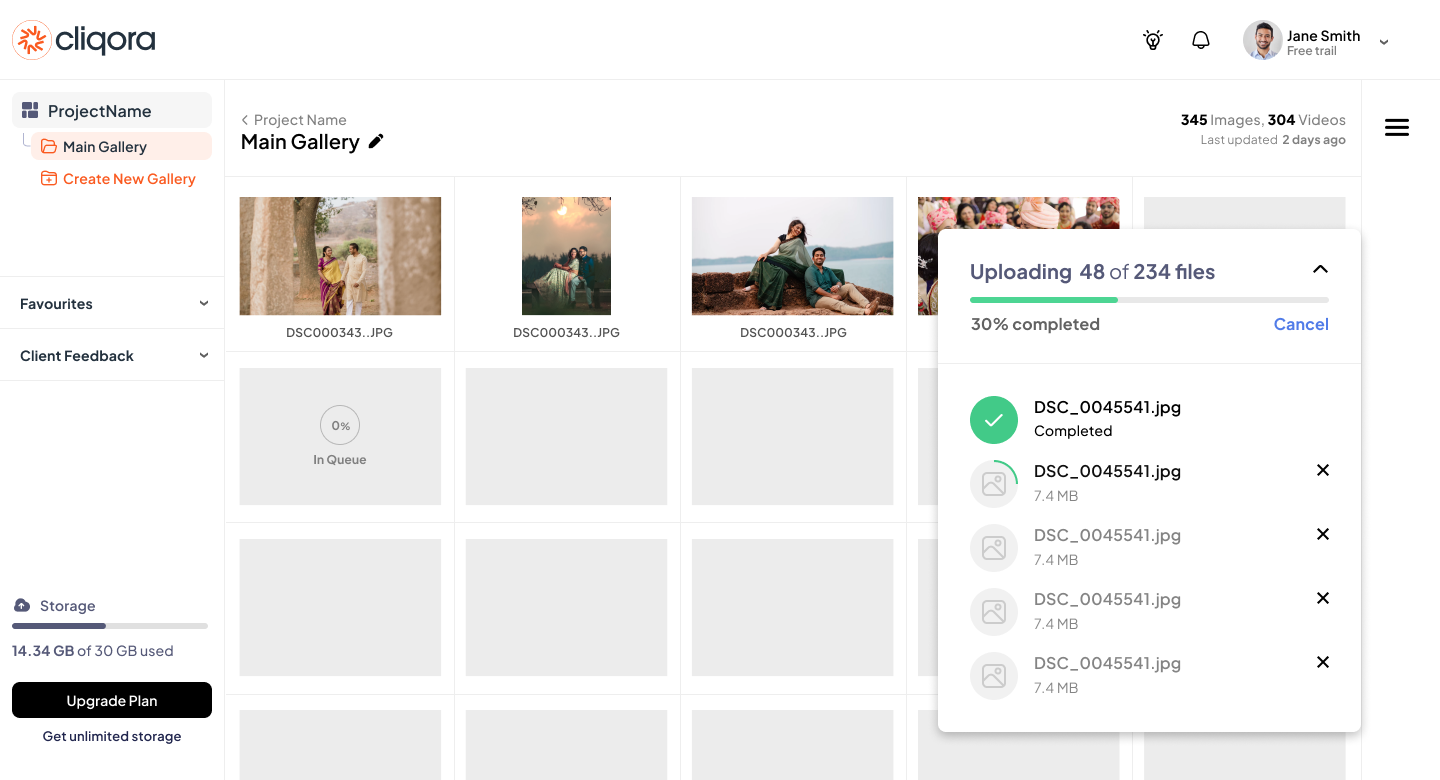Open the notifications bell

tap(1201, 40)
